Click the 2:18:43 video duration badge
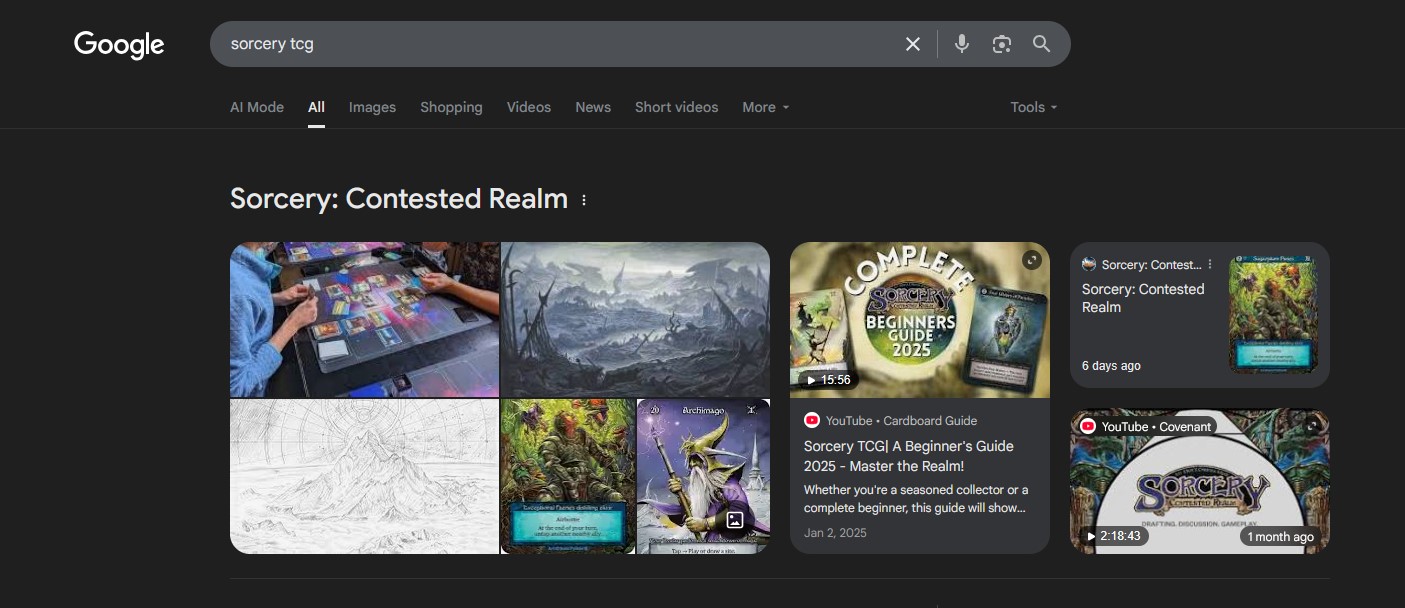 [1114, 537]
